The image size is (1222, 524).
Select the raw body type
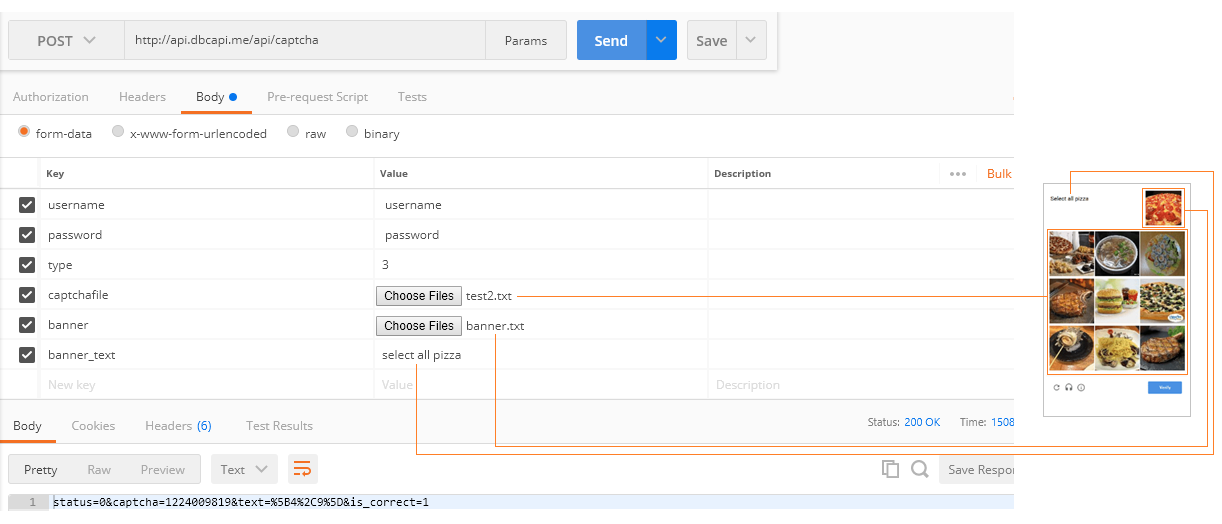(x=293, y=132)
